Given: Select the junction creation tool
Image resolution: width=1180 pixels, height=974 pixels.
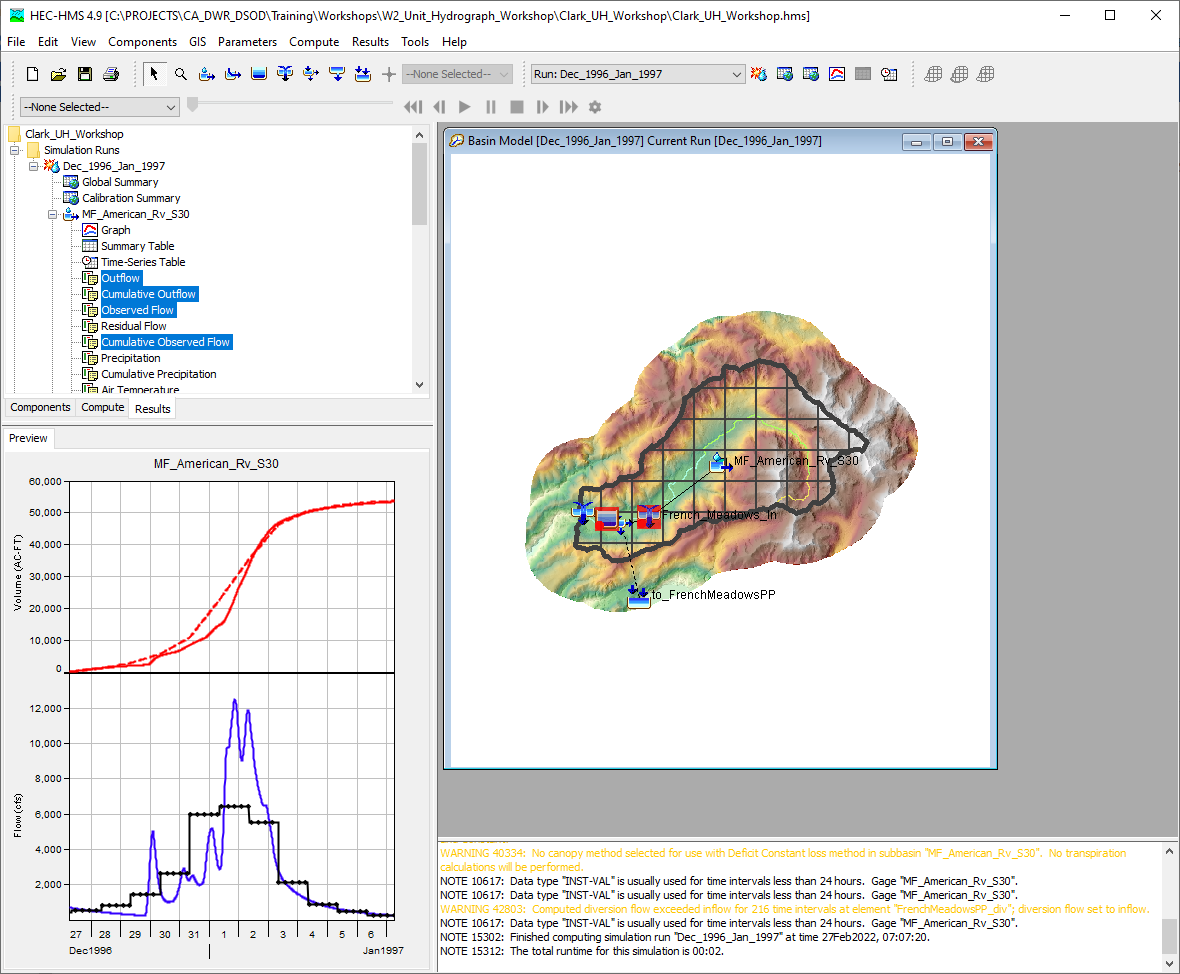Looking at the screenshot, I should pos(285,73).
